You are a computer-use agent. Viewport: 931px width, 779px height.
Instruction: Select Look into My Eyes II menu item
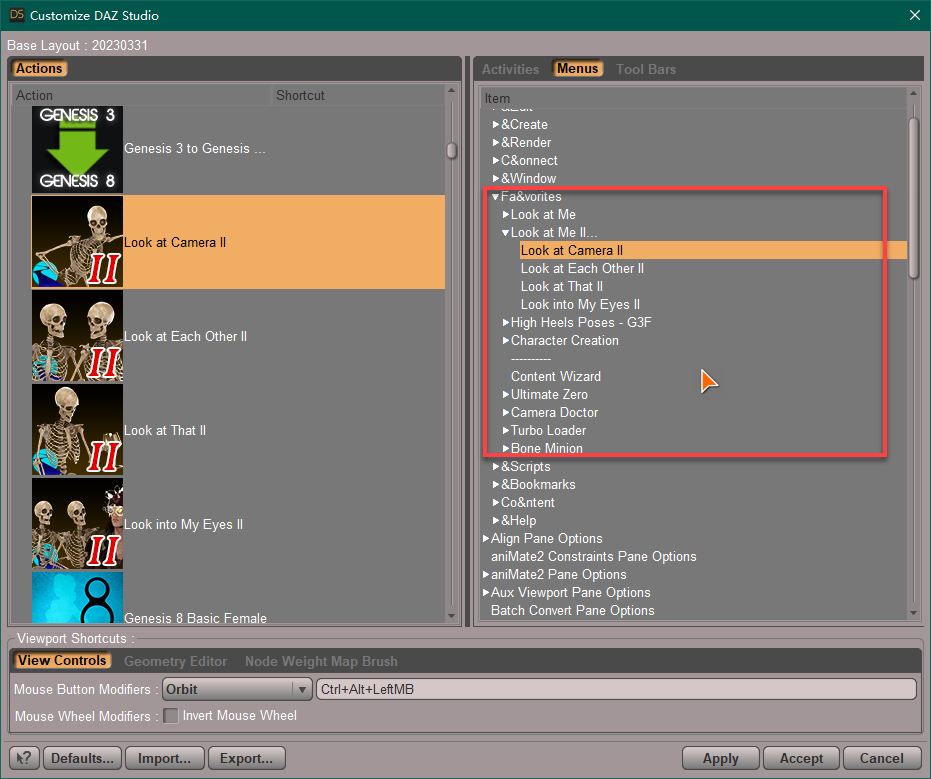pyautogui.click(x=580, y=305)
